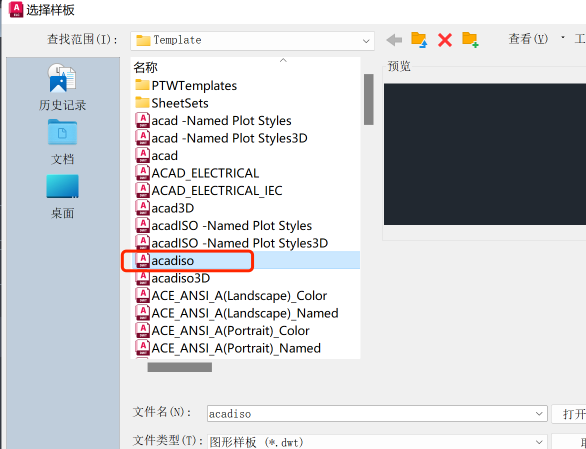Image resolution: width=586 pixels, height=449 pixels.
Task: Expand the file name dropdown arrow
Action: pyautogui.click(x=539, y=413)
